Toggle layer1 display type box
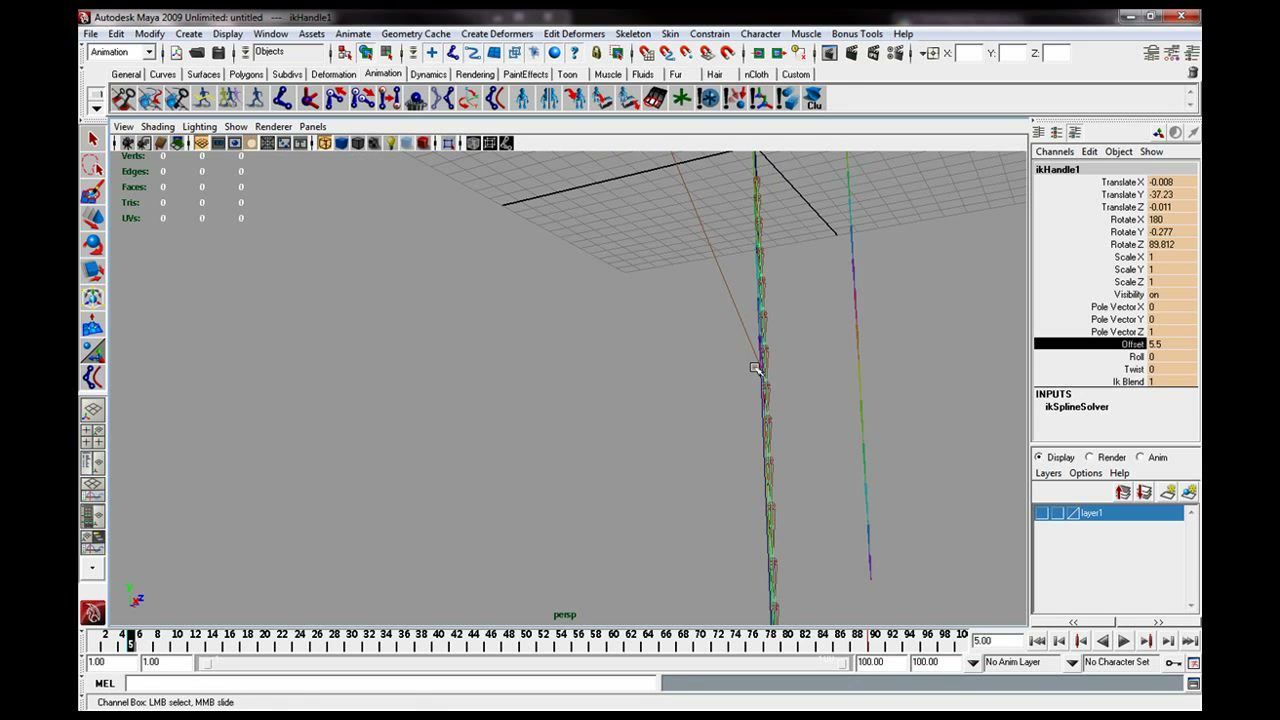1280x720 pixels. pos(1057,513)
